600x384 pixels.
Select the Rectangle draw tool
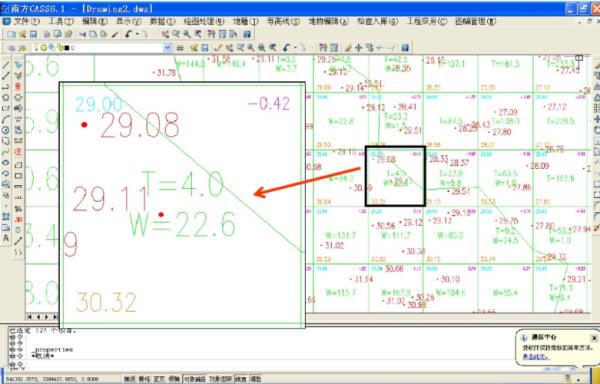tap(6, 109)
